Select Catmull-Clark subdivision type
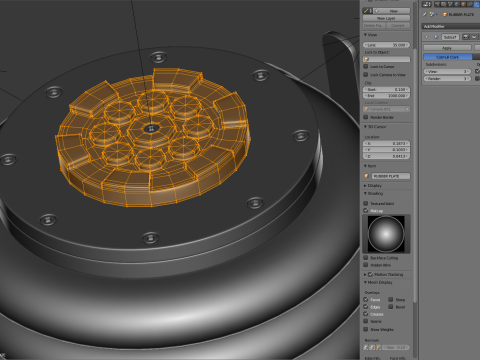The height and width of the screenshot is (360, 480). pos(448,57)
